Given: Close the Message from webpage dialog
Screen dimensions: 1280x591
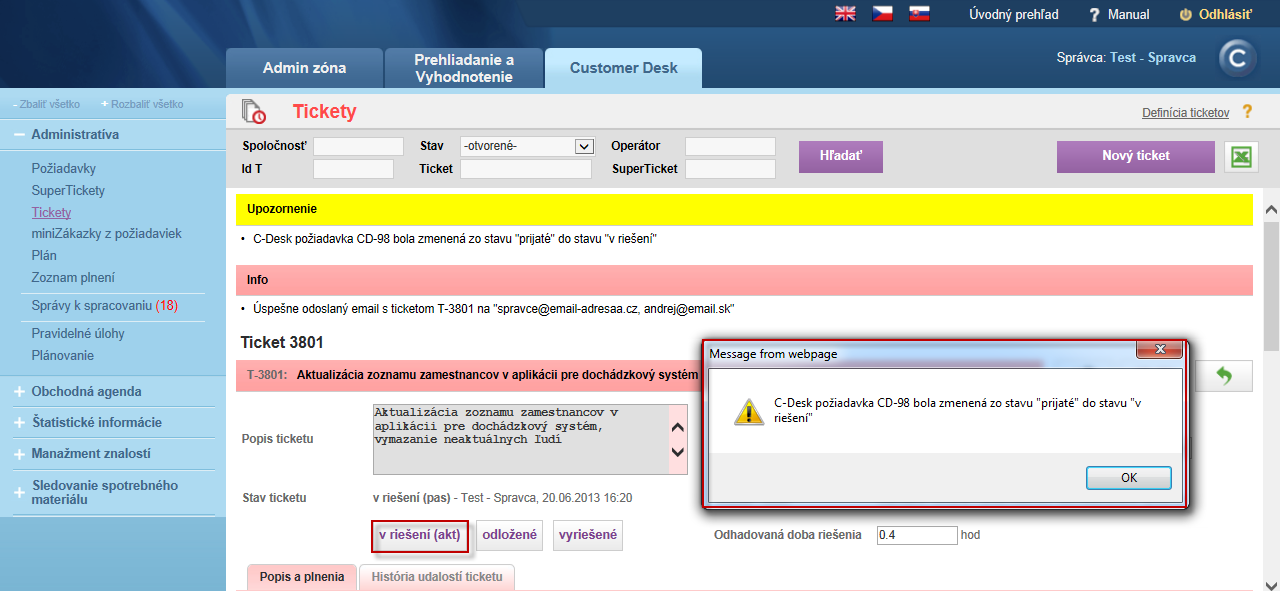Looking at the screenshot, I should coord(1160,349).
